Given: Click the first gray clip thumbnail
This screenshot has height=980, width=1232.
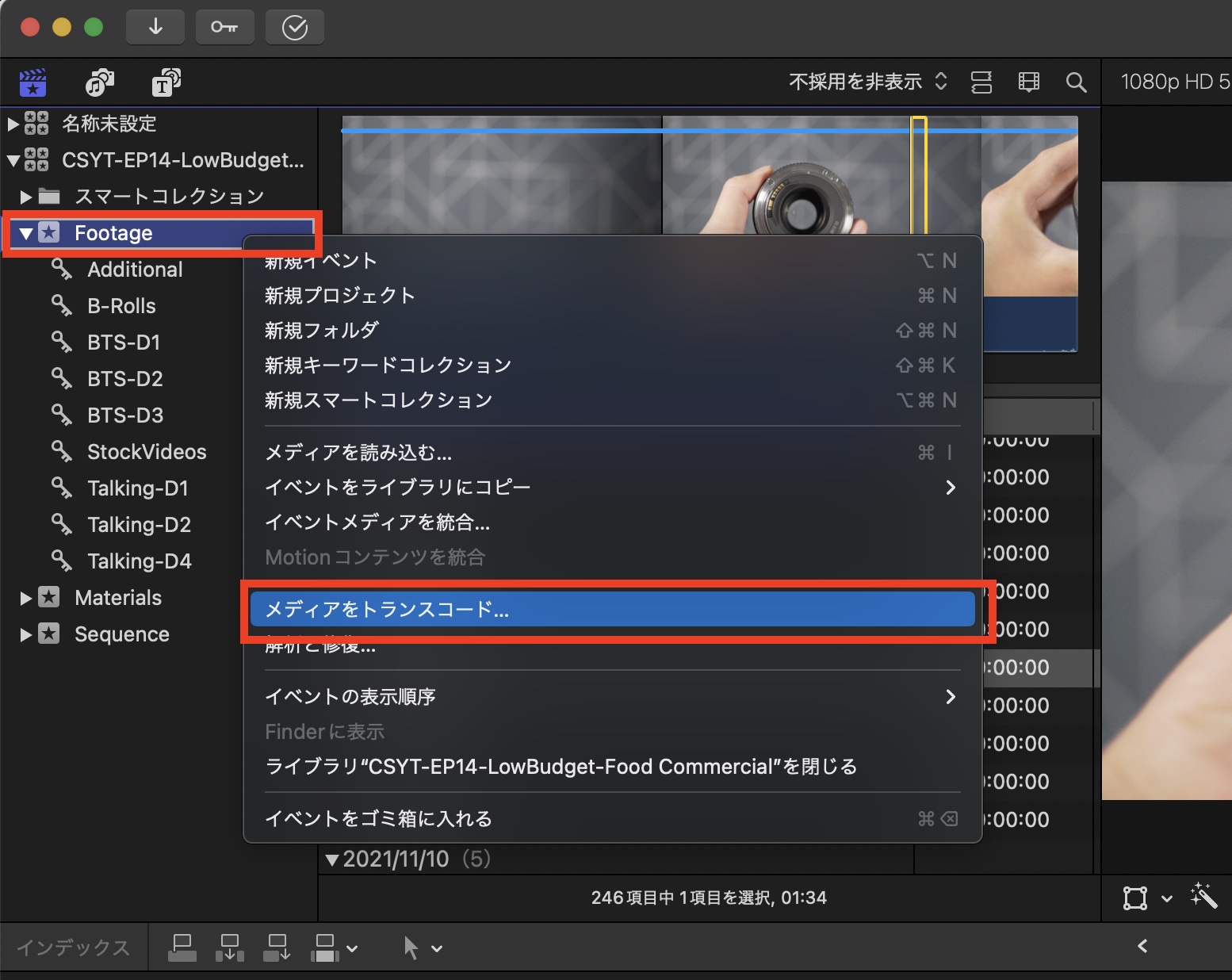Looking at the screenshot, I should (502, 175).
